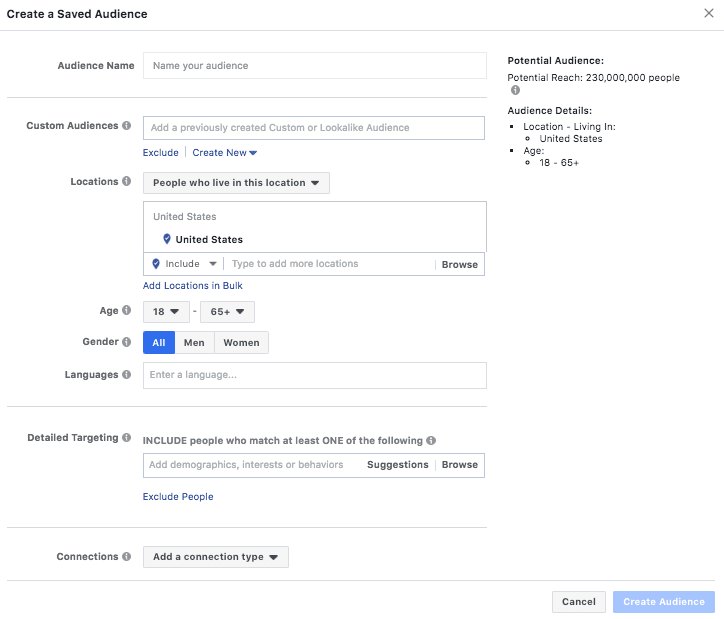Viewport: 724px width, 619px height.
Task: Select Men gender option
Action: click(194, 343)
